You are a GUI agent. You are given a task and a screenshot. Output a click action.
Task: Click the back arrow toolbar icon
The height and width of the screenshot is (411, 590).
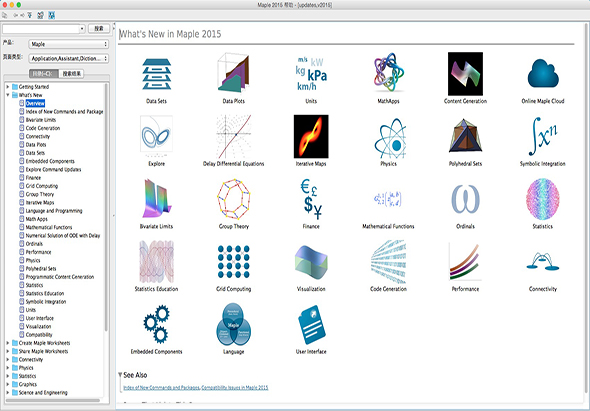coord(16,15)
